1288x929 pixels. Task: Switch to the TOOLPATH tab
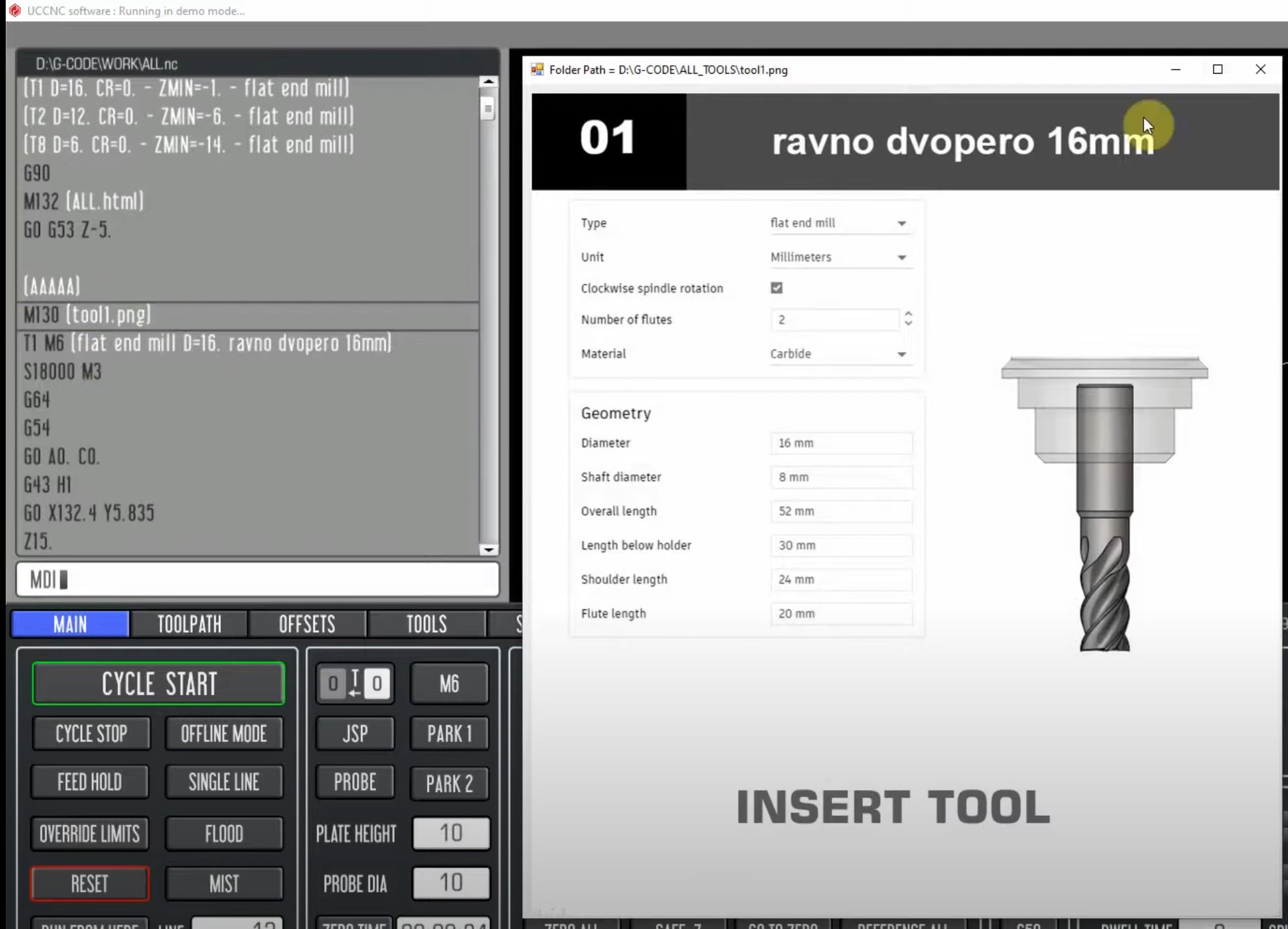[x=189, y=624]
